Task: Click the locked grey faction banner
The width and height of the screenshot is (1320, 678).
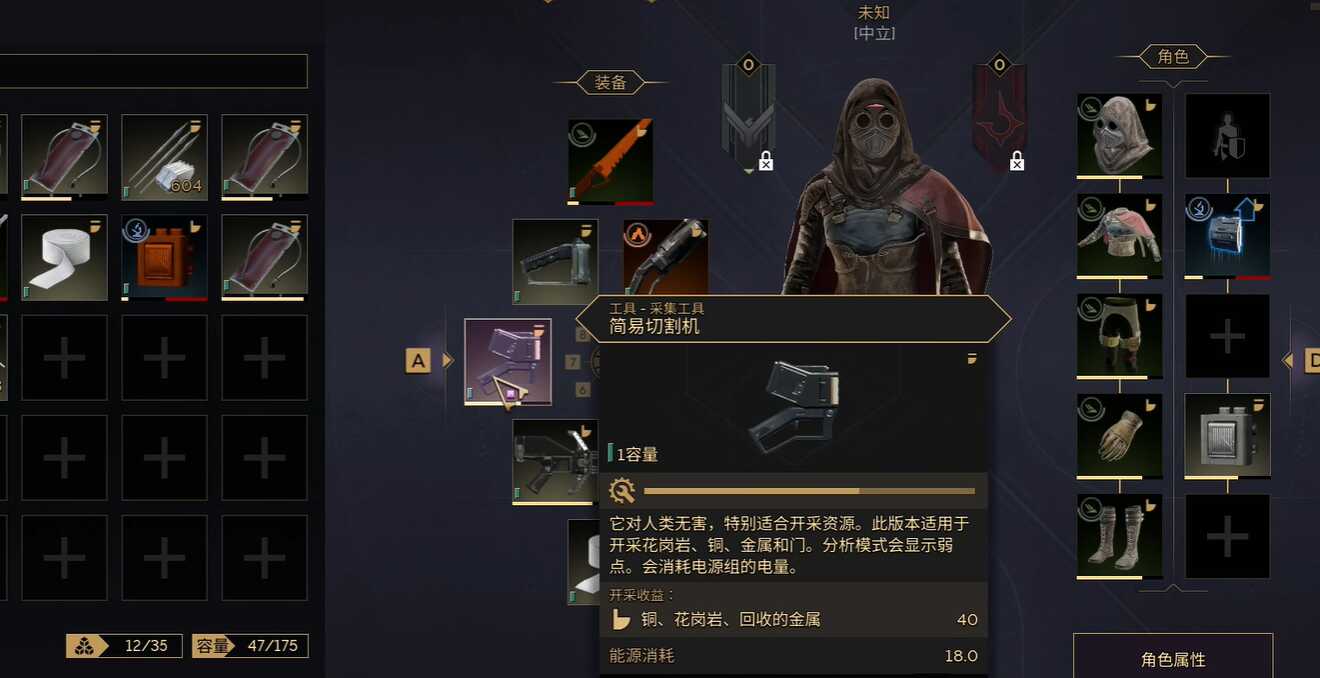Action: pyautogui.click(x=748, y=113)
